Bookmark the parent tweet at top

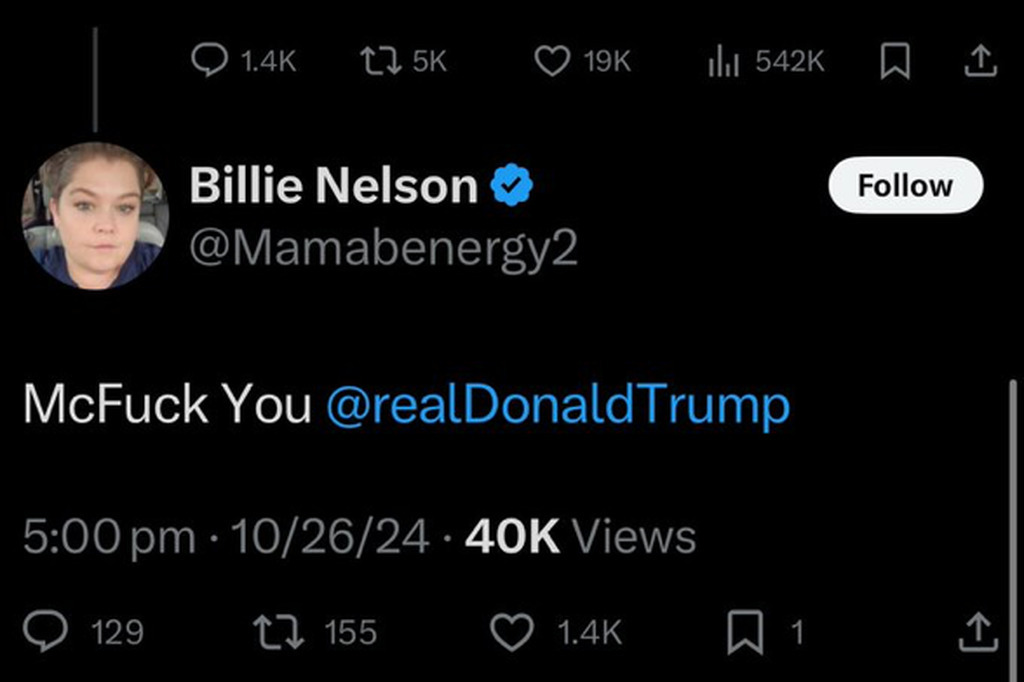tap(893, 62)
